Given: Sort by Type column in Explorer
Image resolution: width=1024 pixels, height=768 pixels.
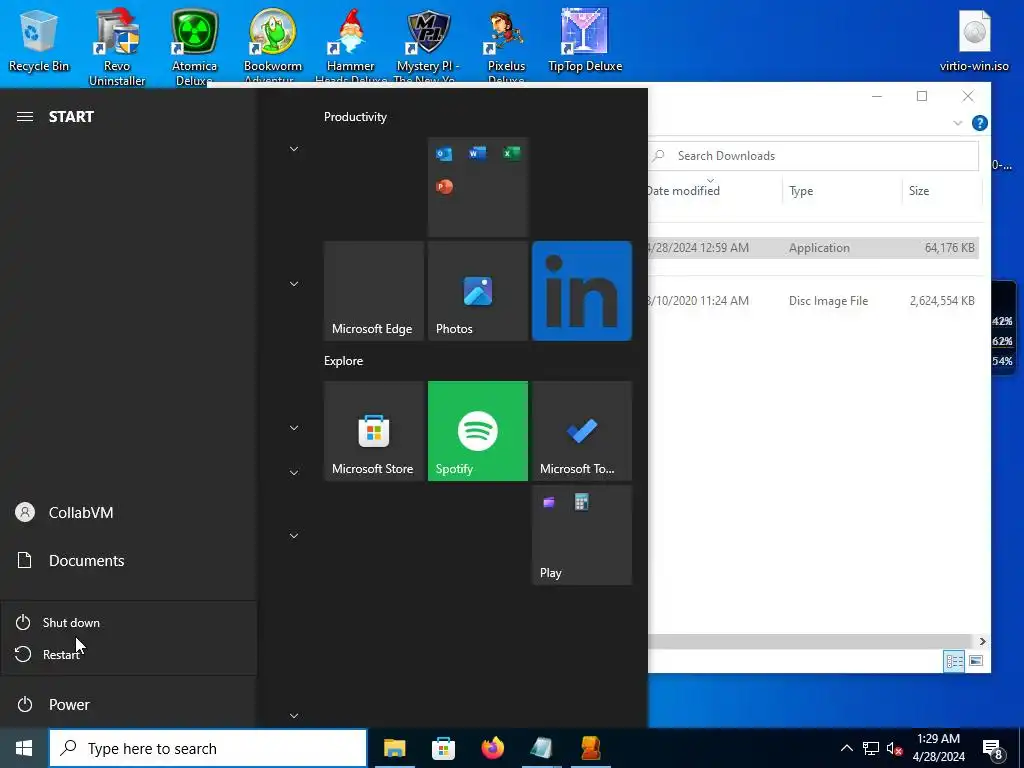Looking at the screenshot, I should (x=842, y=191).
